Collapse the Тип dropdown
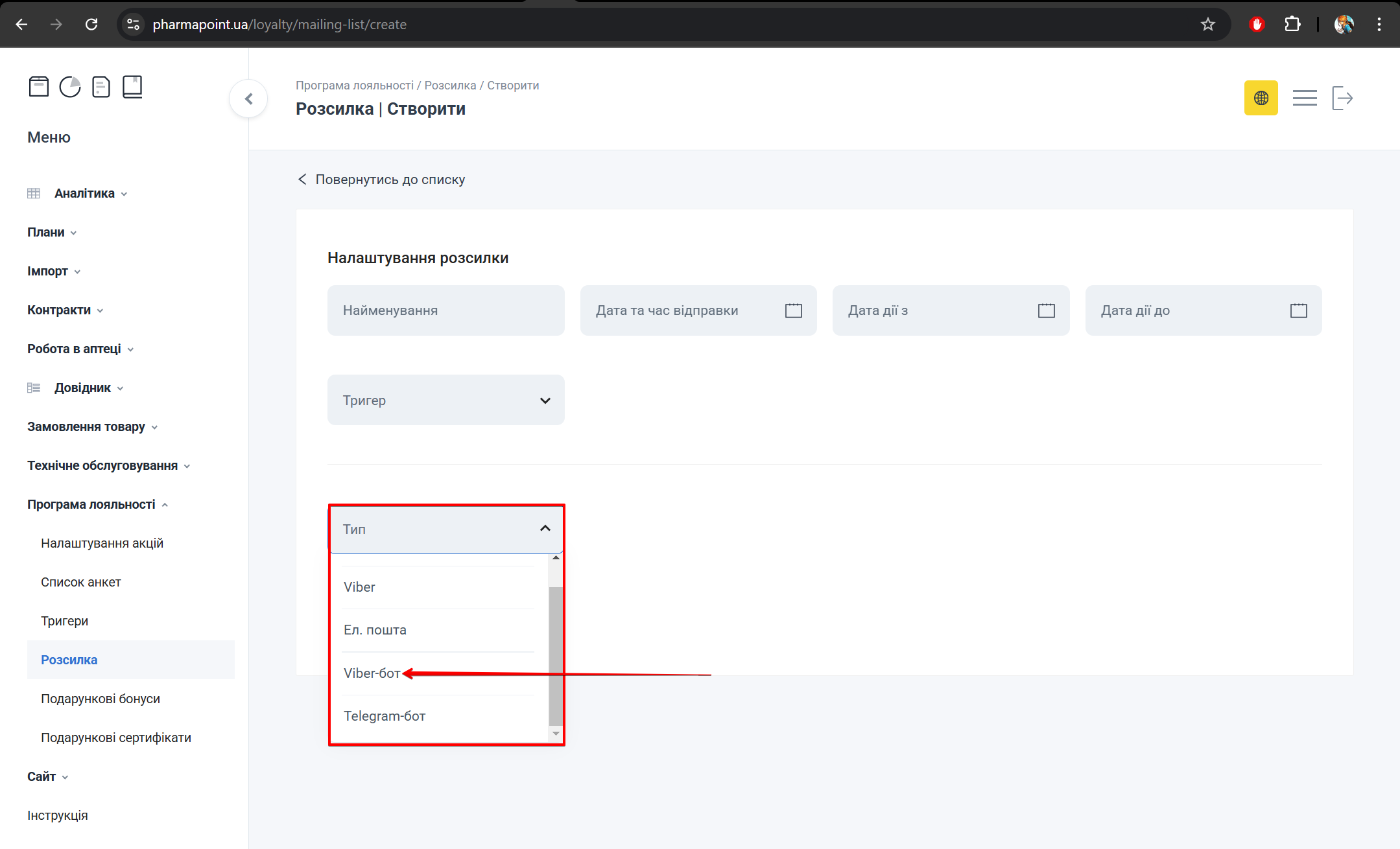This screenshot has width=1400, height=849. 545,529
